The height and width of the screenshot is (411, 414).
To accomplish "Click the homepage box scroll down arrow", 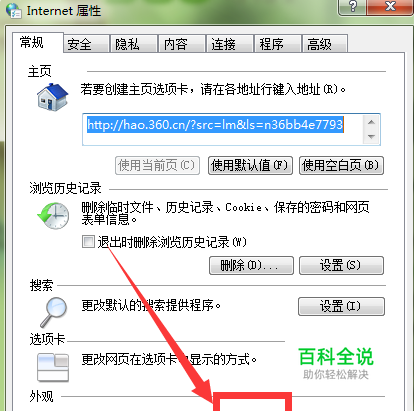I will [371, 137].
